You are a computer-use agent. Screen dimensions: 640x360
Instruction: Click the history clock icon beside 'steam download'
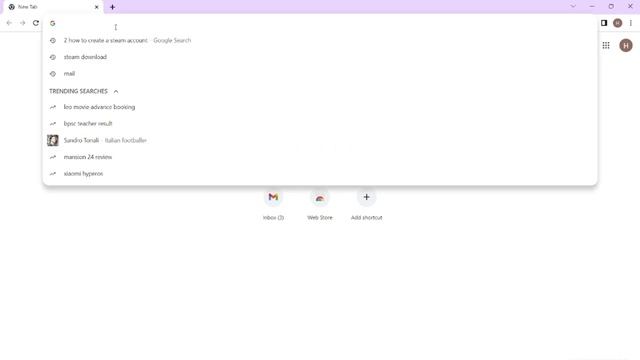pos(53,57)
